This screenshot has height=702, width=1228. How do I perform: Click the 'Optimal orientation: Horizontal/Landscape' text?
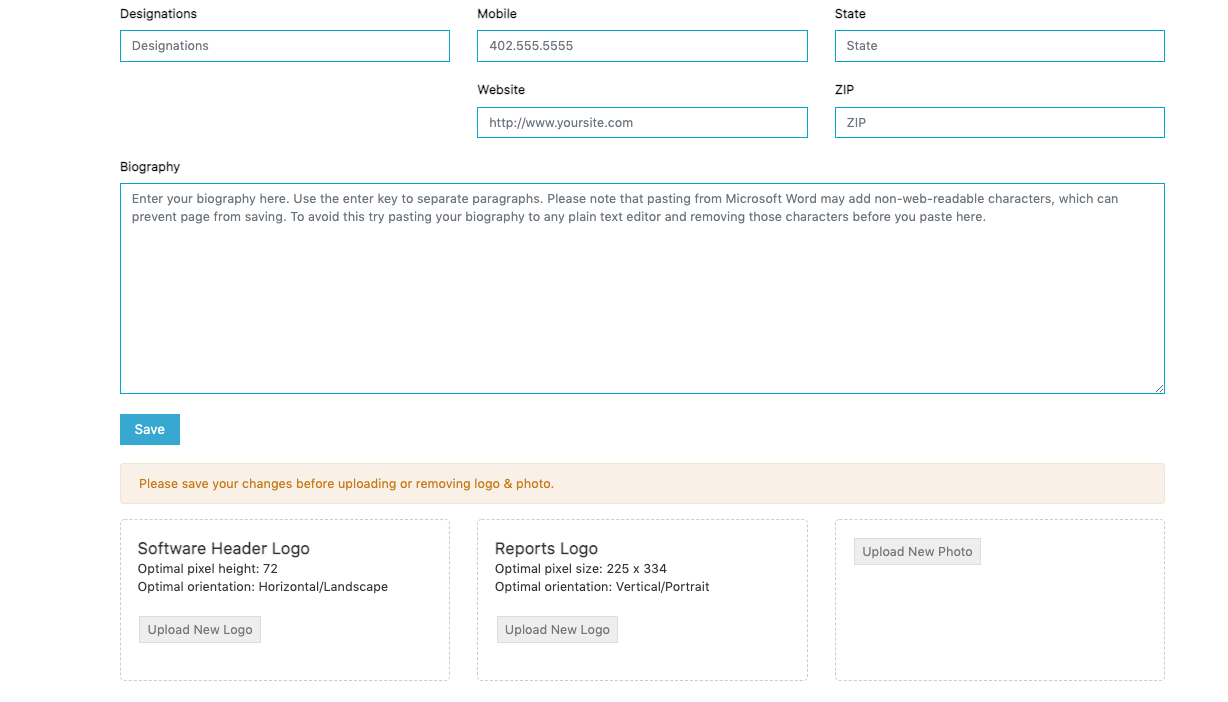click(263, 587)
